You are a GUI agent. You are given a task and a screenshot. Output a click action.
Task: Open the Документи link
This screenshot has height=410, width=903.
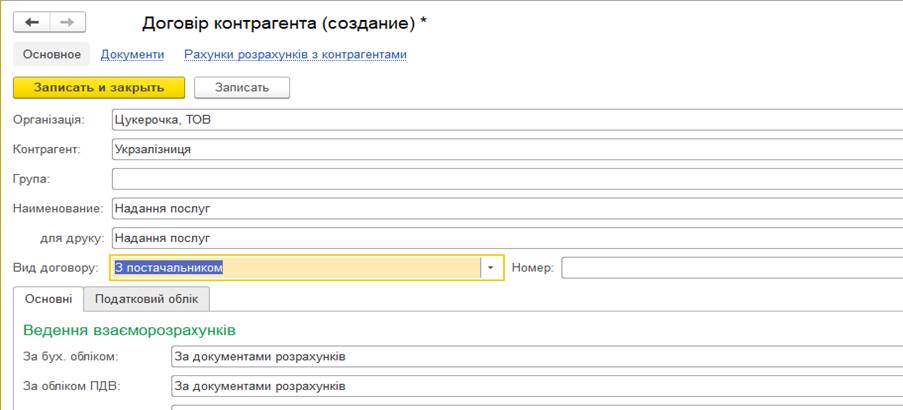pyautogui.click(x=132, y=55)
